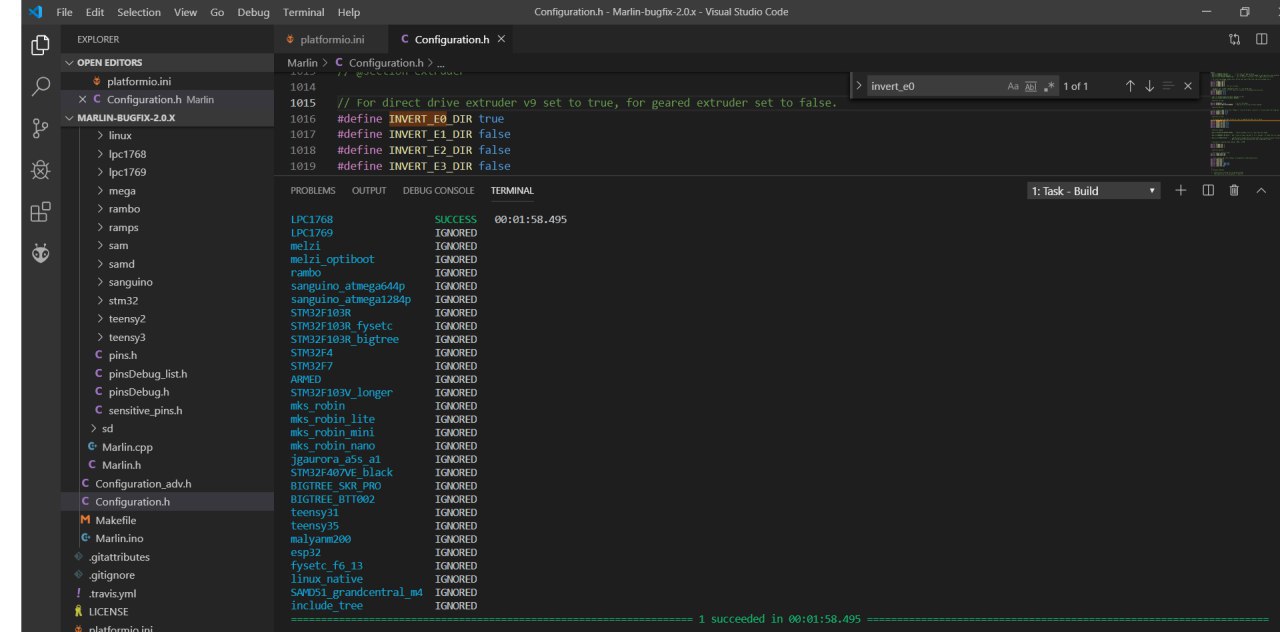
Task: Split the editor right
Action: [x=1261, y=39]
